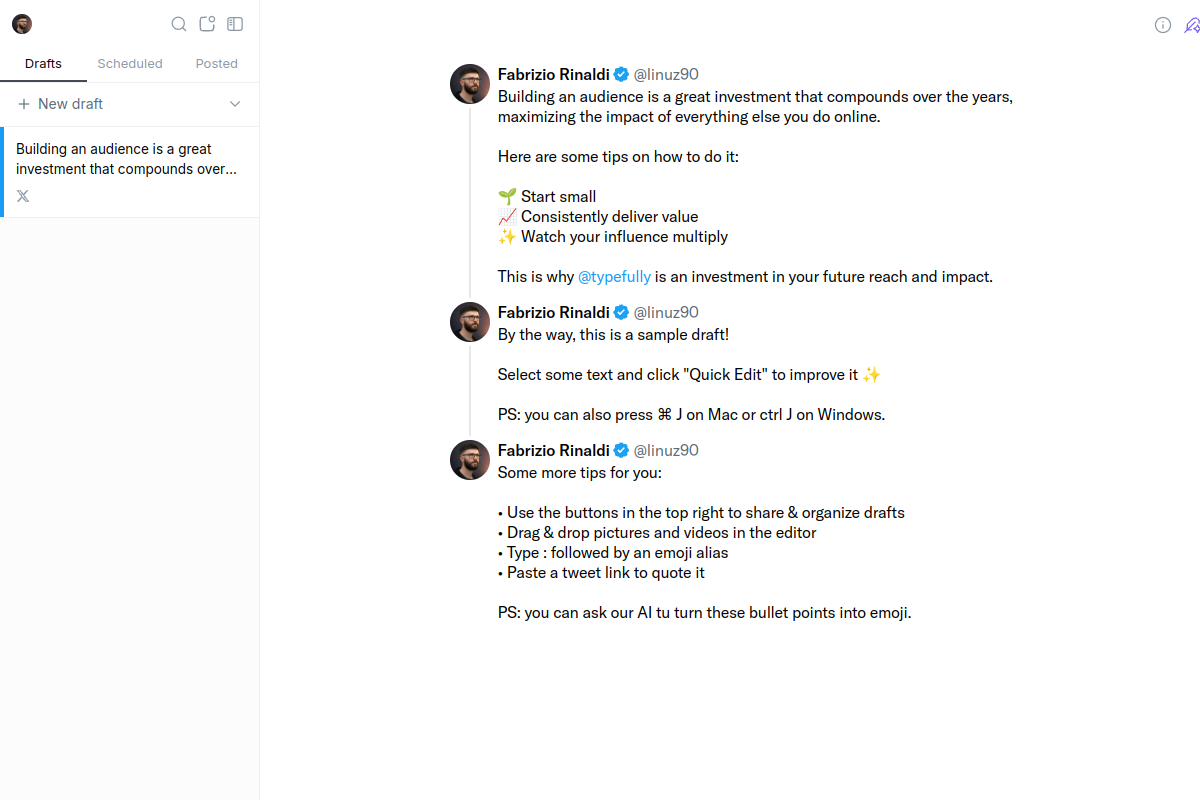This screenshot has width=1200, height=800.
Task: Toggle the sidebar layout icon
Action: click(235, 24)
